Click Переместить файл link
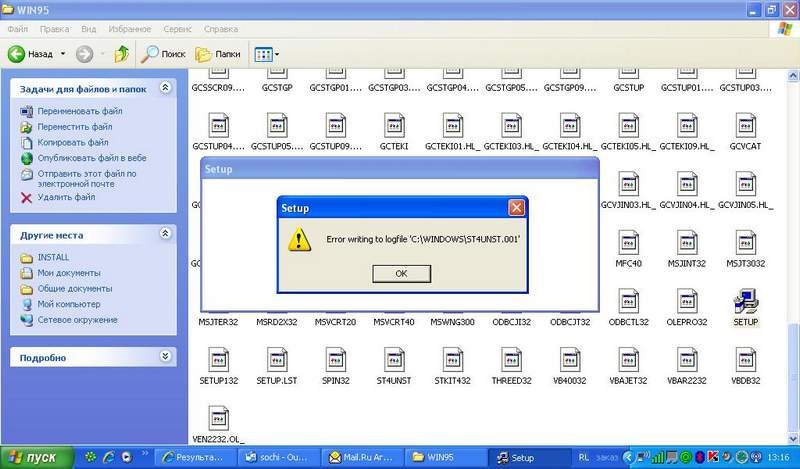The width and height of the screenshot is (800, 469). 74,127
